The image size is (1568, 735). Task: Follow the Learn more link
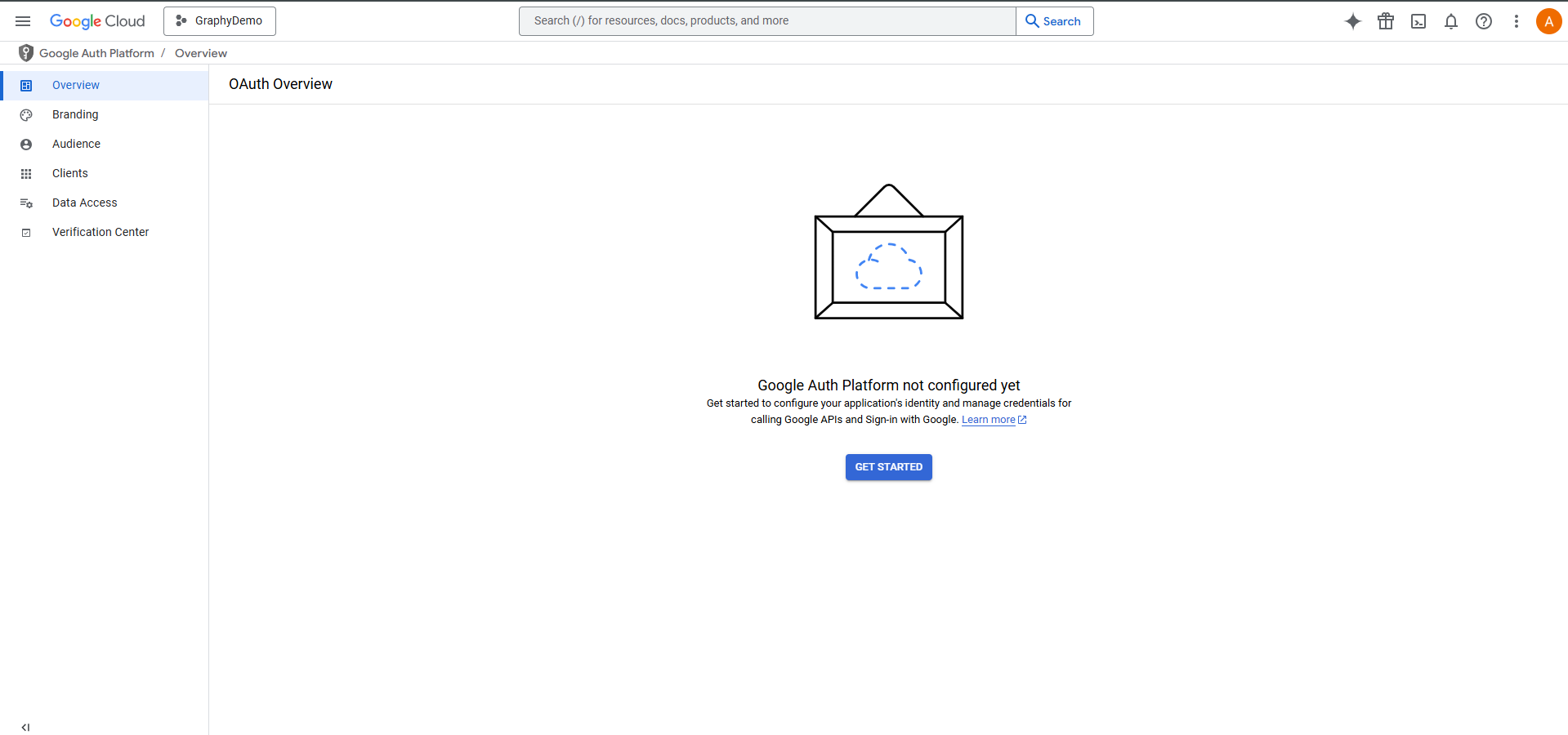click(x=988, y=420)
